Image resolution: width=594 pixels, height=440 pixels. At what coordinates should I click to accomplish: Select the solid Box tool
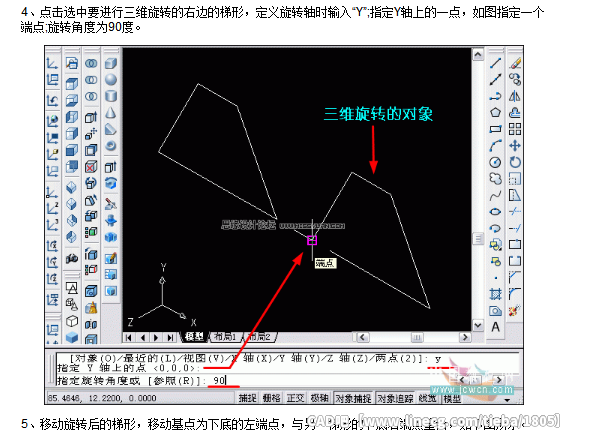(x=111, y=63)
